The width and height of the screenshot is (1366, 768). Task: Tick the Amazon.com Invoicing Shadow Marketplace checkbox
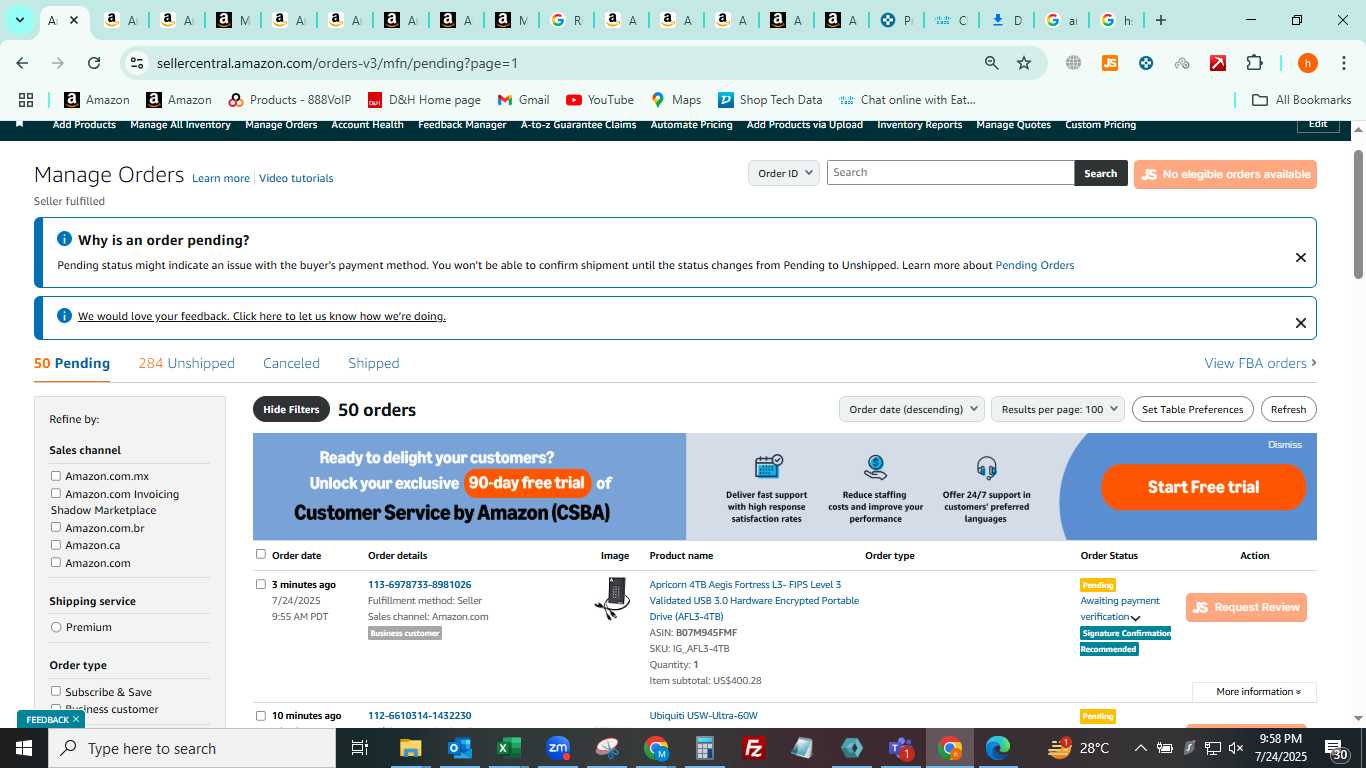[56, 493]
